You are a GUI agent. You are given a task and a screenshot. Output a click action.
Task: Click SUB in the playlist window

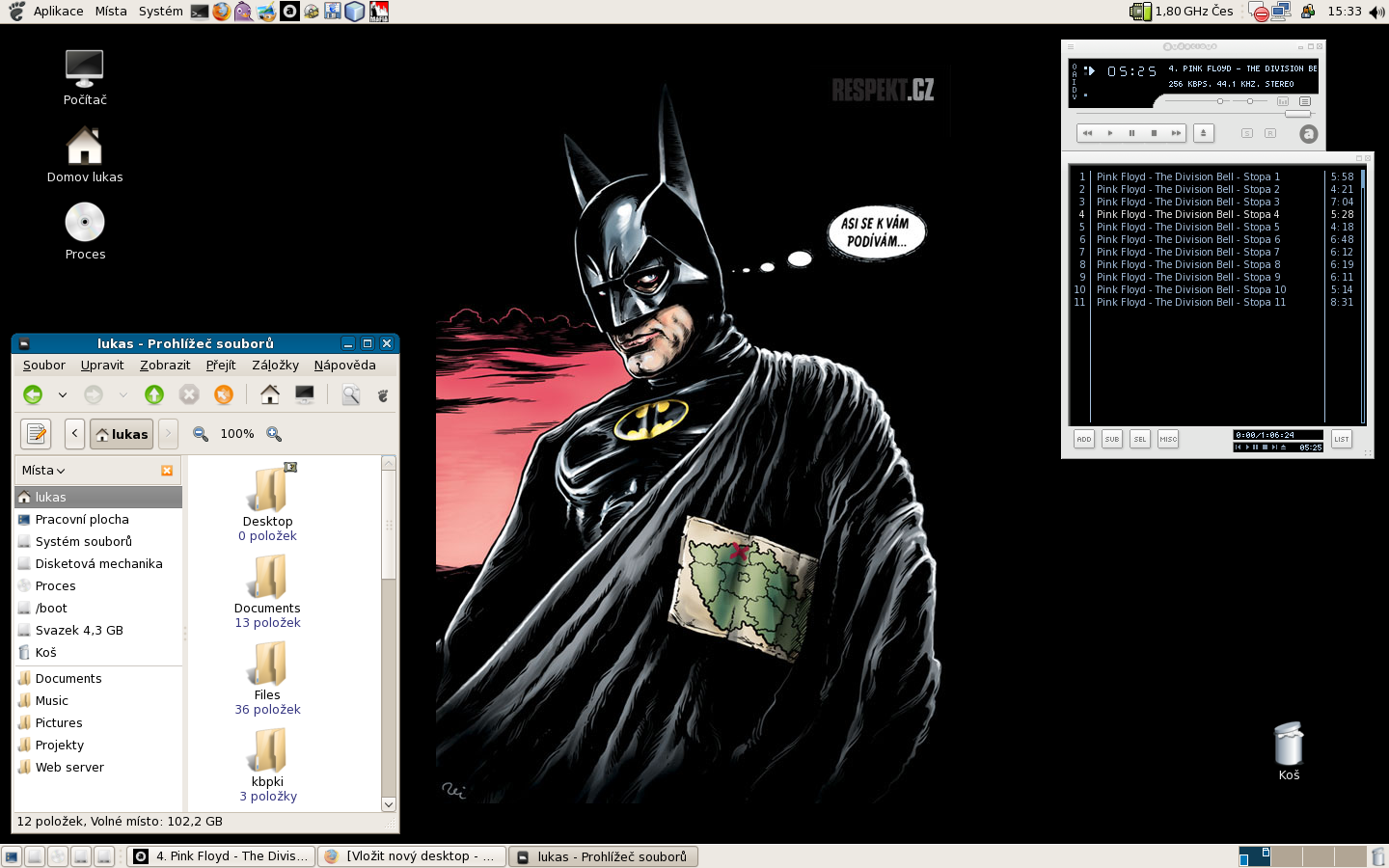click(x=1112, y=439)
